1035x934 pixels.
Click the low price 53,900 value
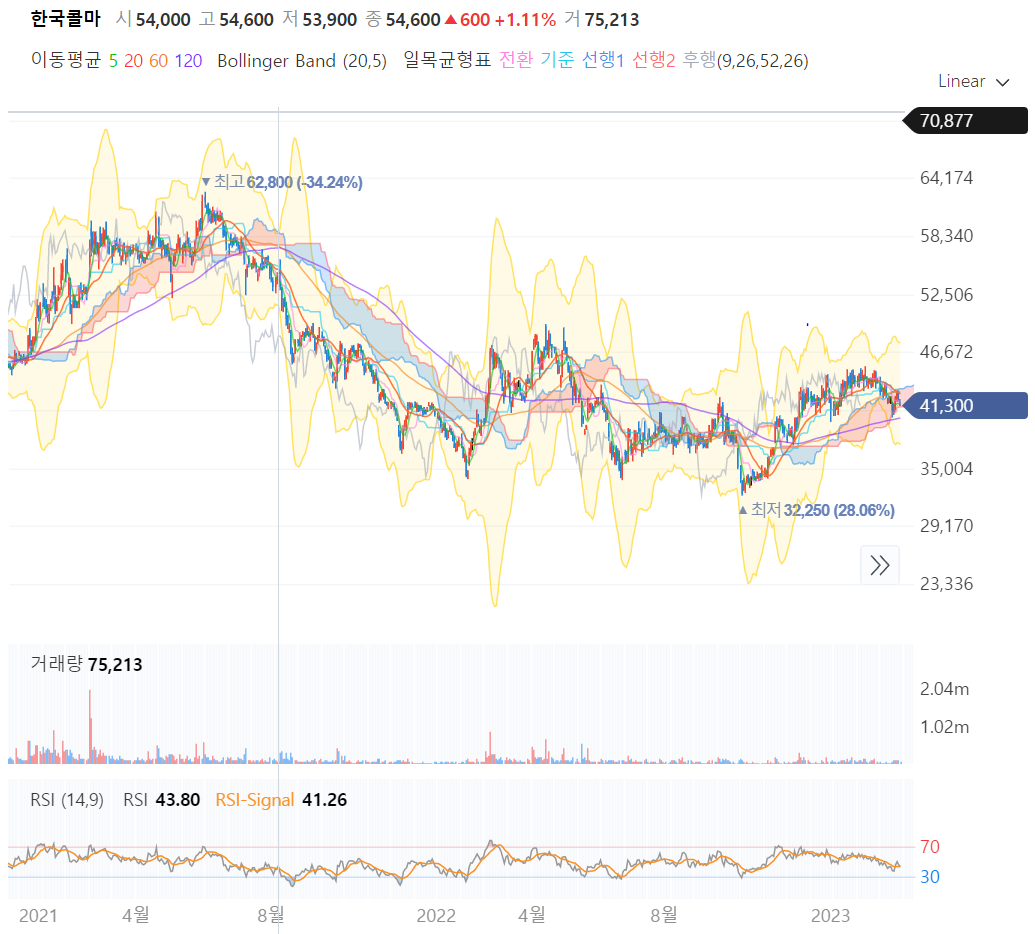click(329, 20)
